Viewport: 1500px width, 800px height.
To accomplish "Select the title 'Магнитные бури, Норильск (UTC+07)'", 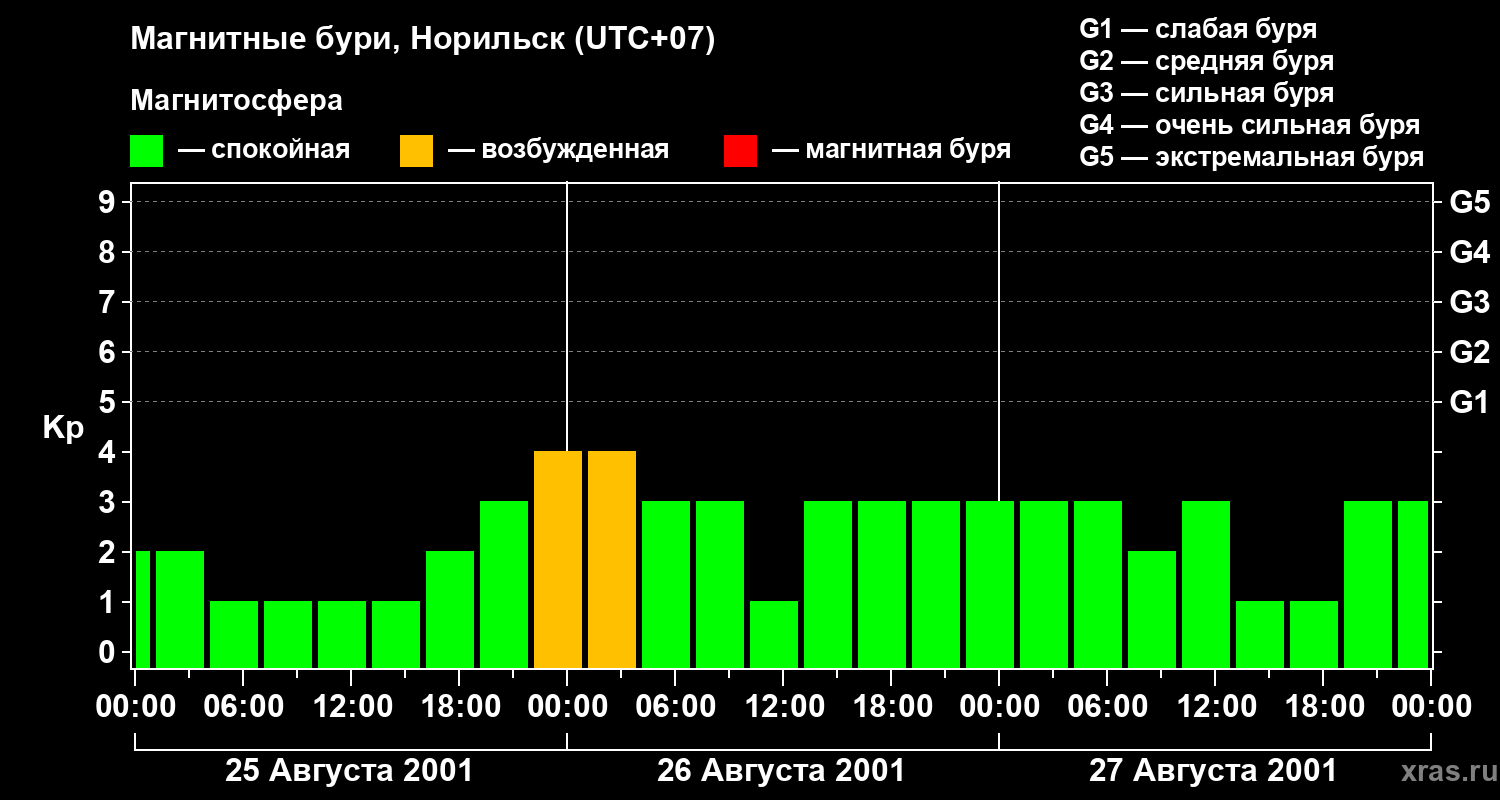I will tap(423, 40).
